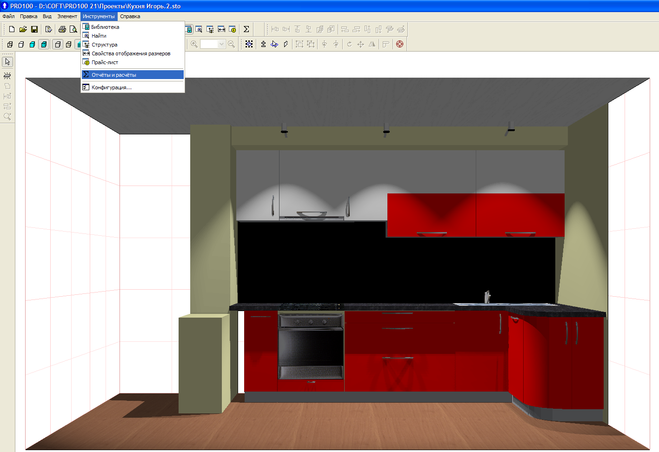
Task: Create a new project with the blank page icon
Action: [x=12, y=29]
